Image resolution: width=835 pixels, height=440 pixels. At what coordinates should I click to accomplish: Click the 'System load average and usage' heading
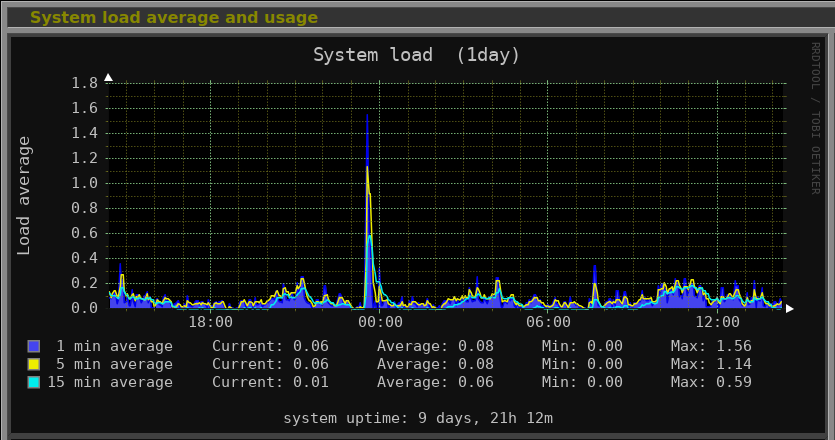[x=174, y=18]
